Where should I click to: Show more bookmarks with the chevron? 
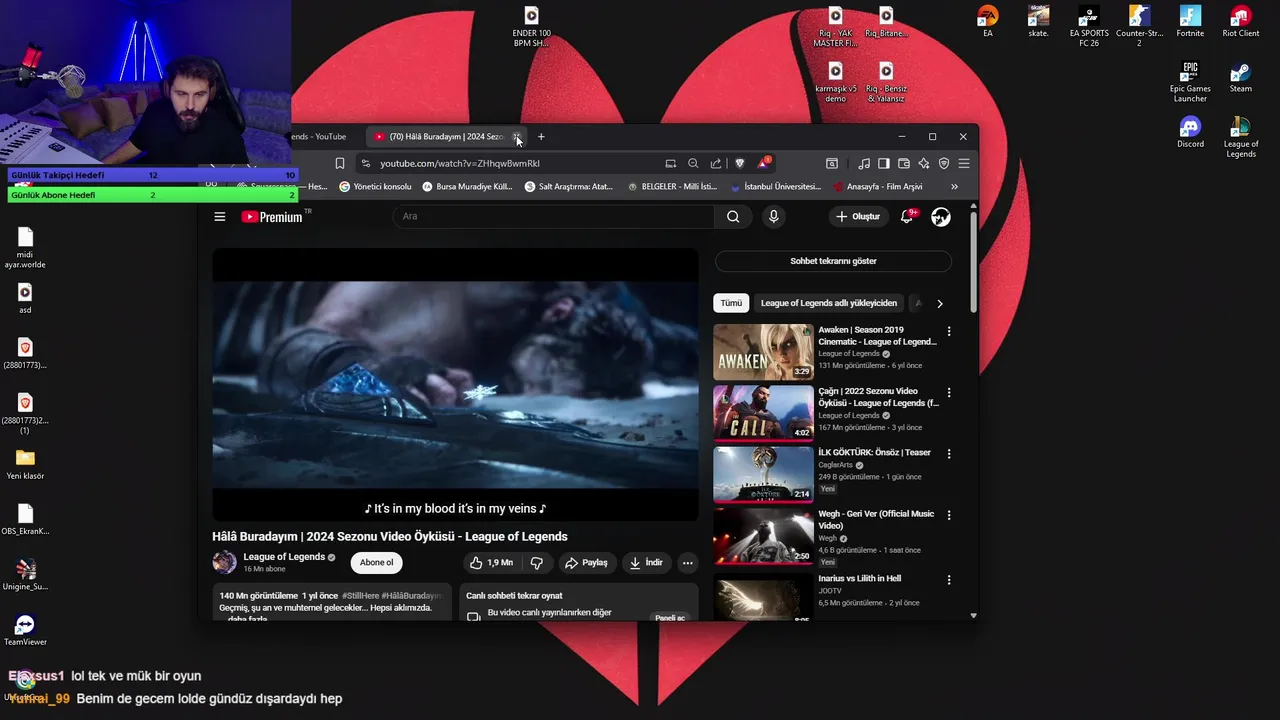point(954,187)
